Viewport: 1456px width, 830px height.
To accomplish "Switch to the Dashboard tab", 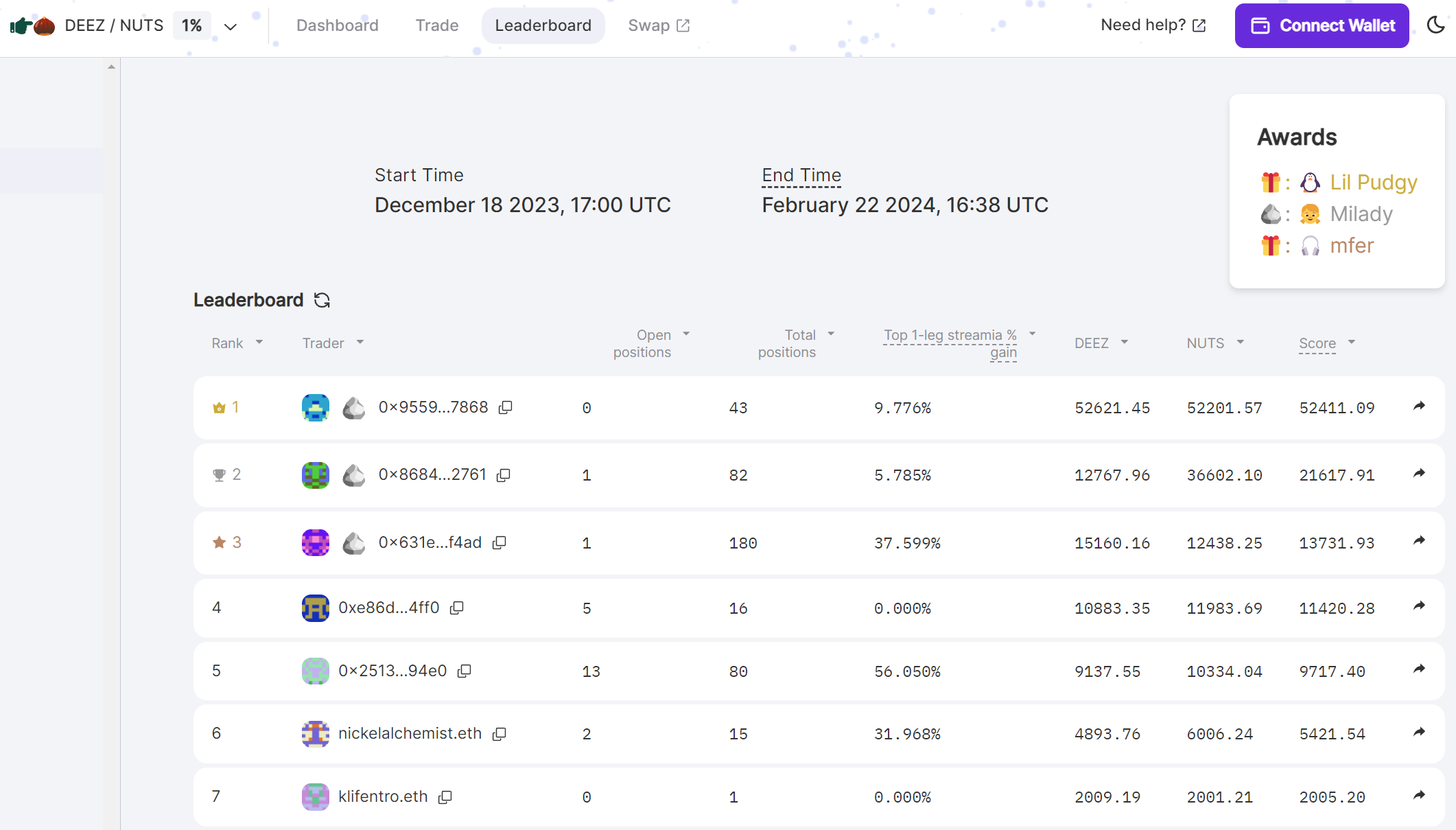I will (337, 25).
